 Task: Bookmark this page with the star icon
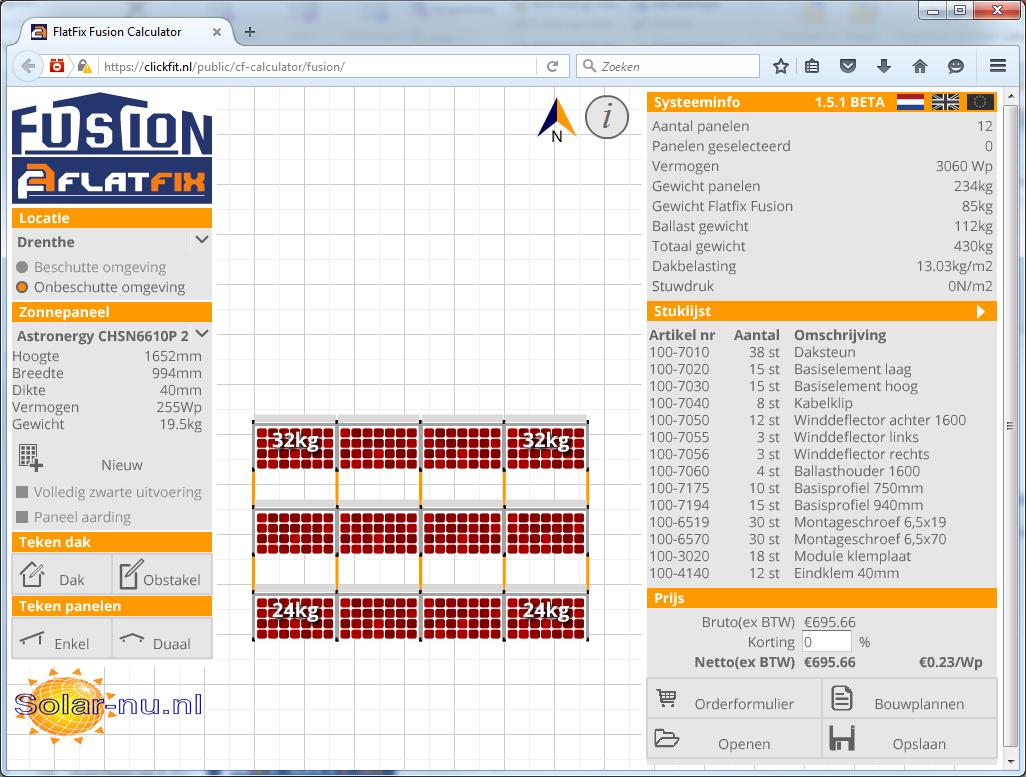tap(780, 66)
